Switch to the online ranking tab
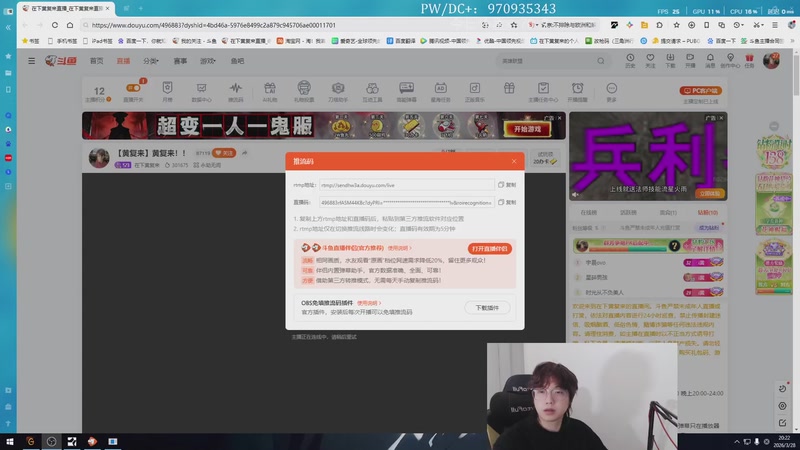This screenshot has height=450, width=800. (588, 212)
